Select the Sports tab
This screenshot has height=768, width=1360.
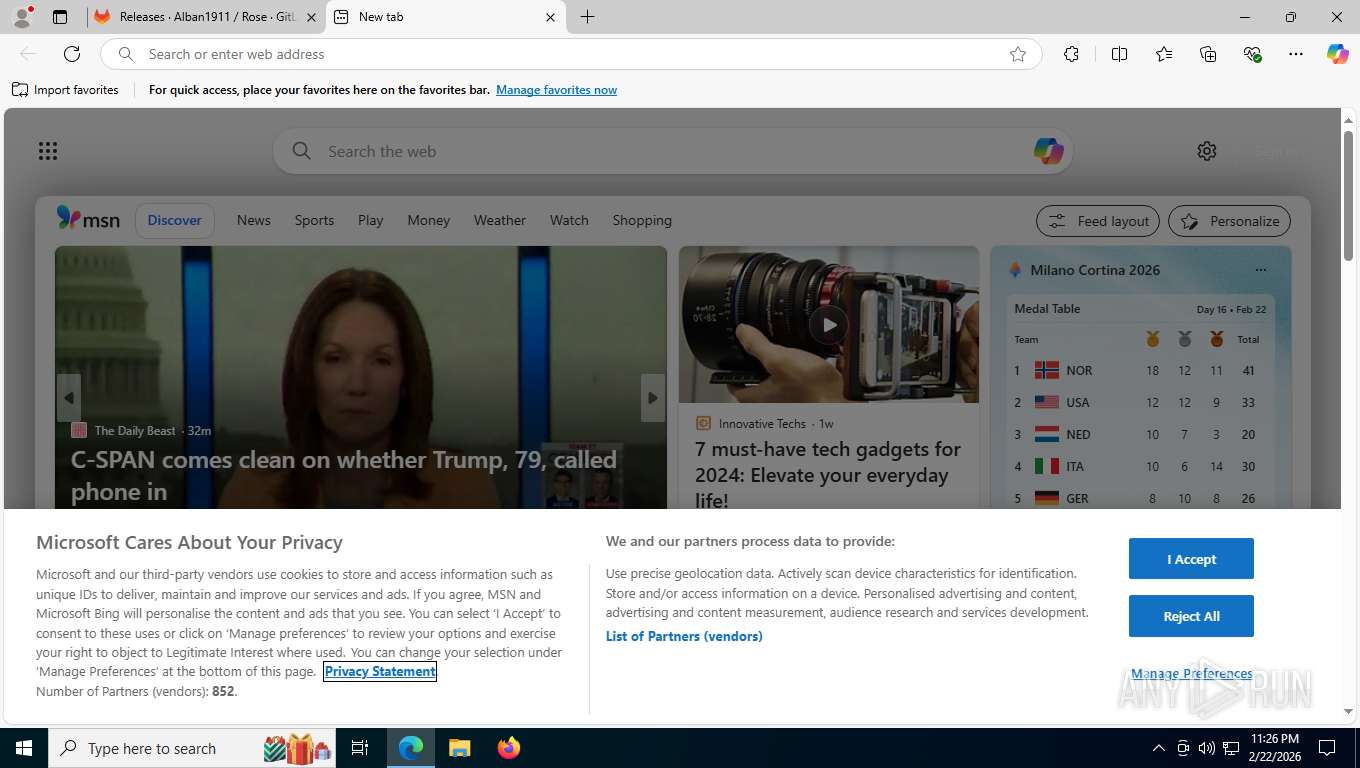click(x=314, y=220)
